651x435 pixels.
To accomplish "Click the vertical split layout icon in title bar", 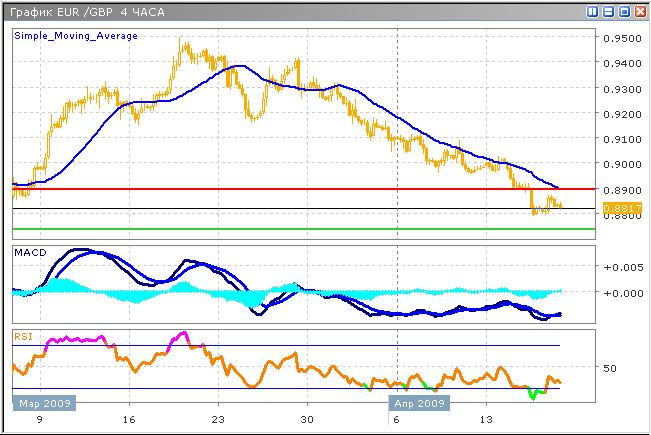I will click(x=592, y=11).
